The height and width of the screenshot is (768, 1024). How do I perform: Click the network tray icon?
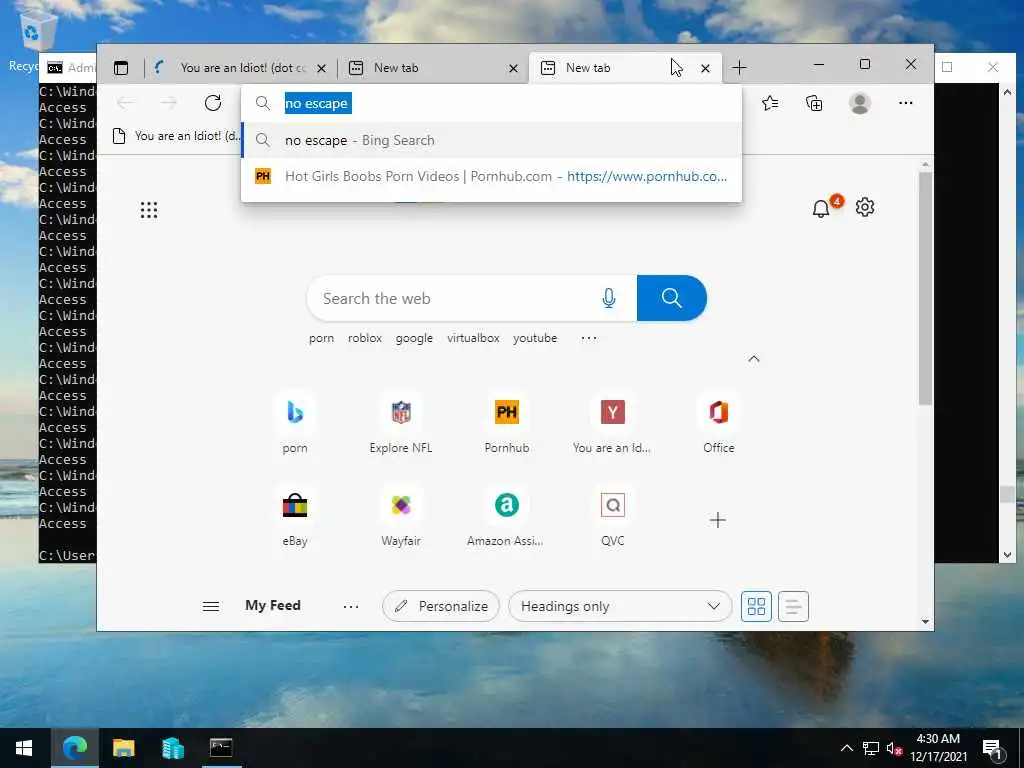pos(871,748)
